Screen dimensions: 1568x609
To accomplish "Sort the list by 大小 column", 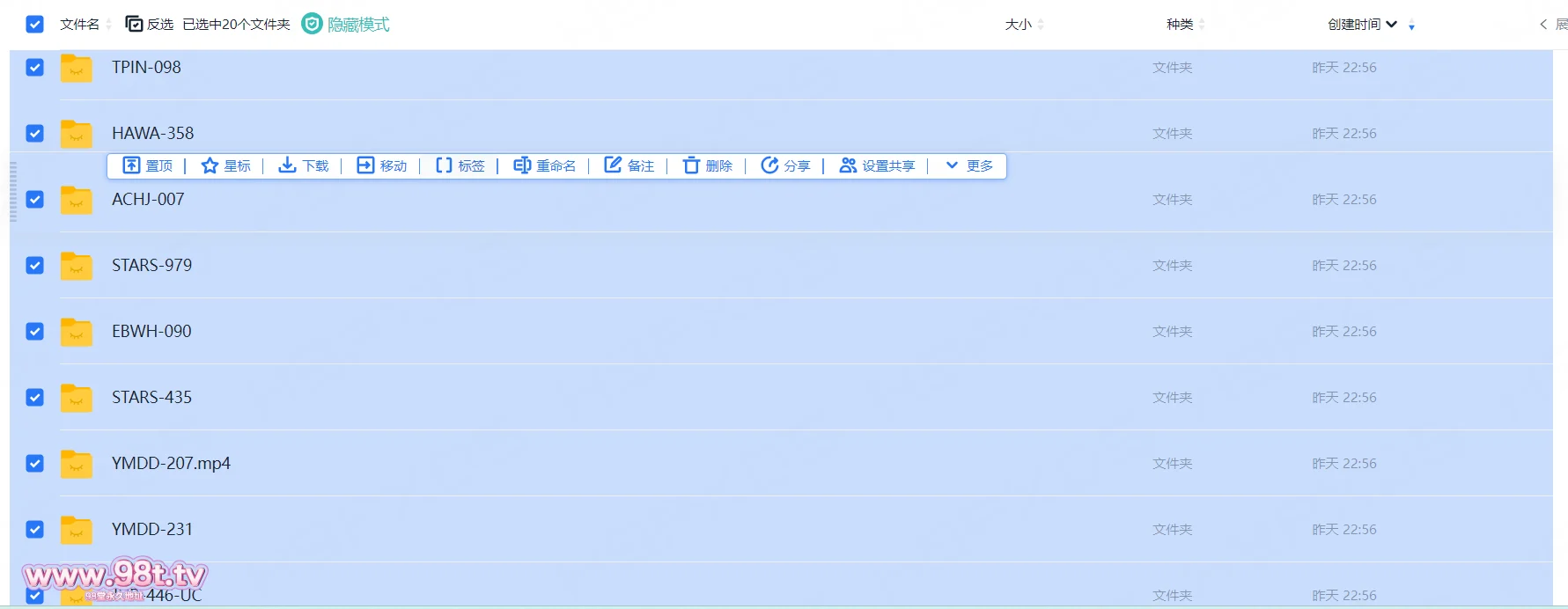I will click(1019, 25).
